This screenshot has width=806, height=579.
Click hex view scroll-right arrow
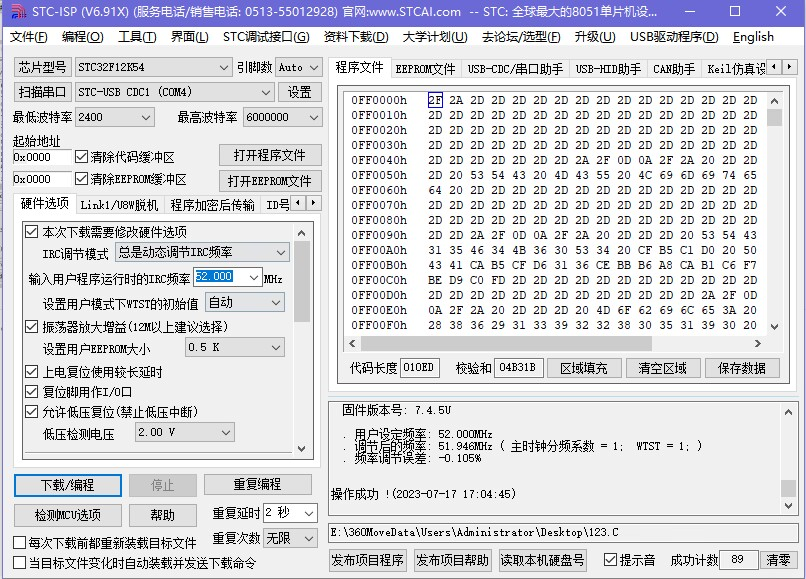click(x=758, y=343)
